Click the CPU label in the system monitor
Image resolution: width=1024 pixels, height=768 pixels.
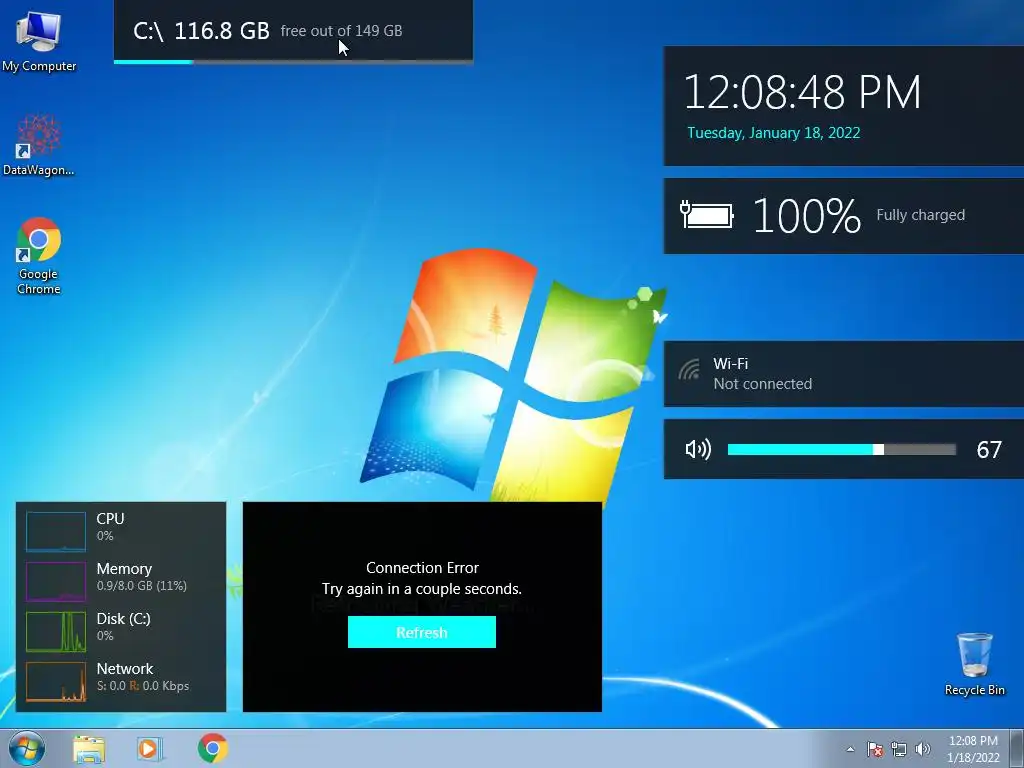coord(110,519)
